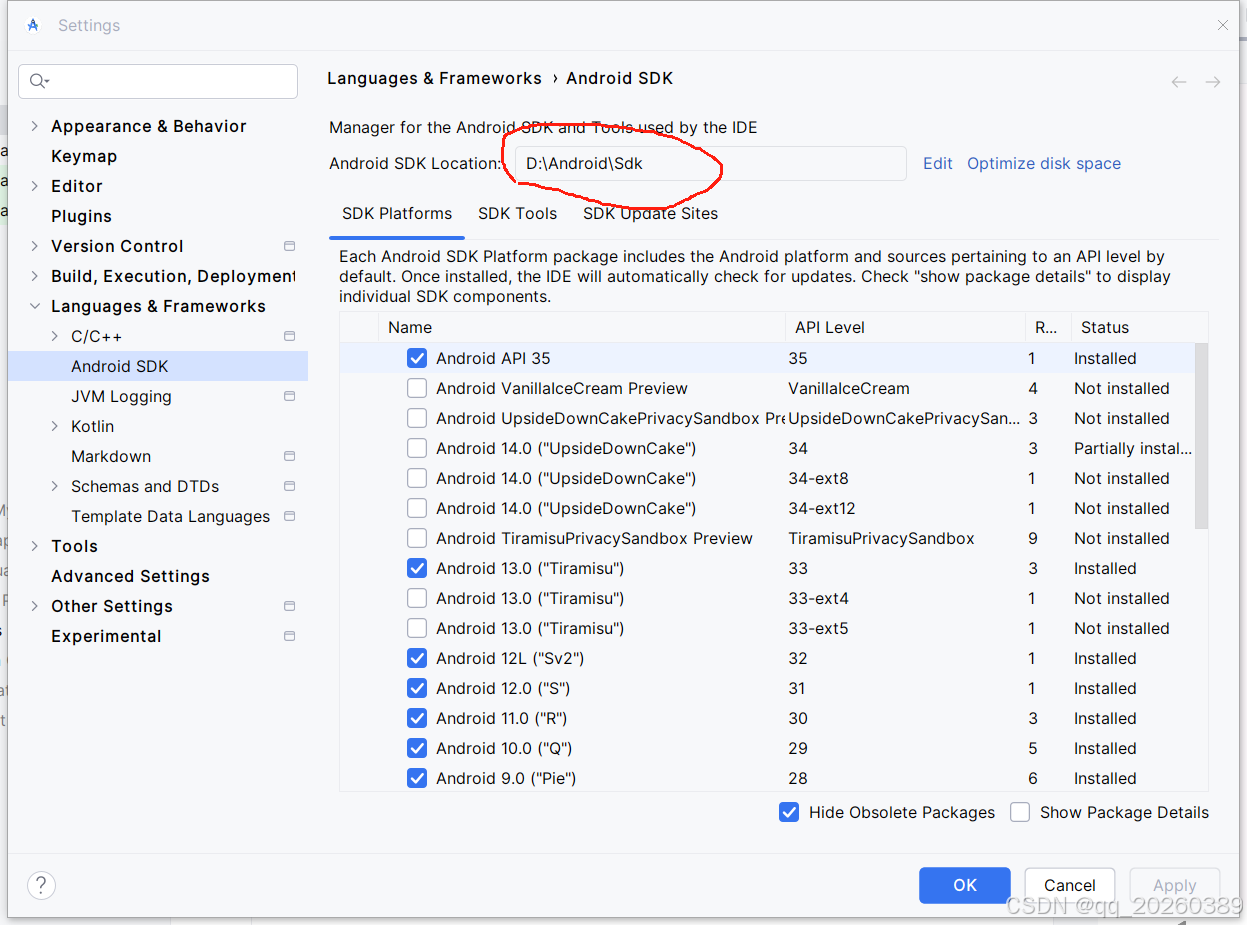1247x925 pixels.
Task: Click project-level icon beside Experimental
Action: coord(289,636)
